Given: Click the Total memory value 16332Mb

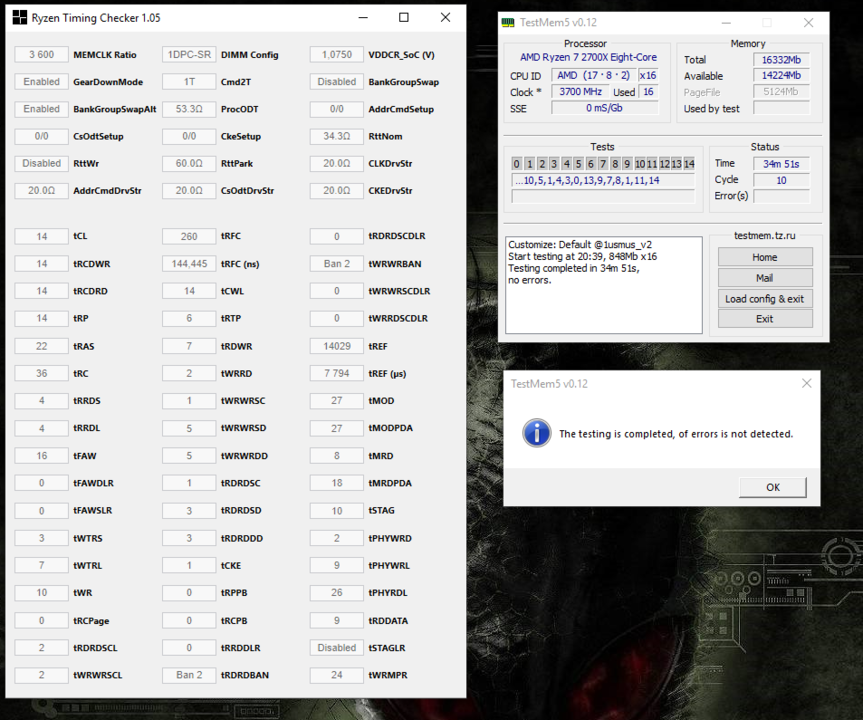Looking at the screenshot, I should tap(781, 59).
